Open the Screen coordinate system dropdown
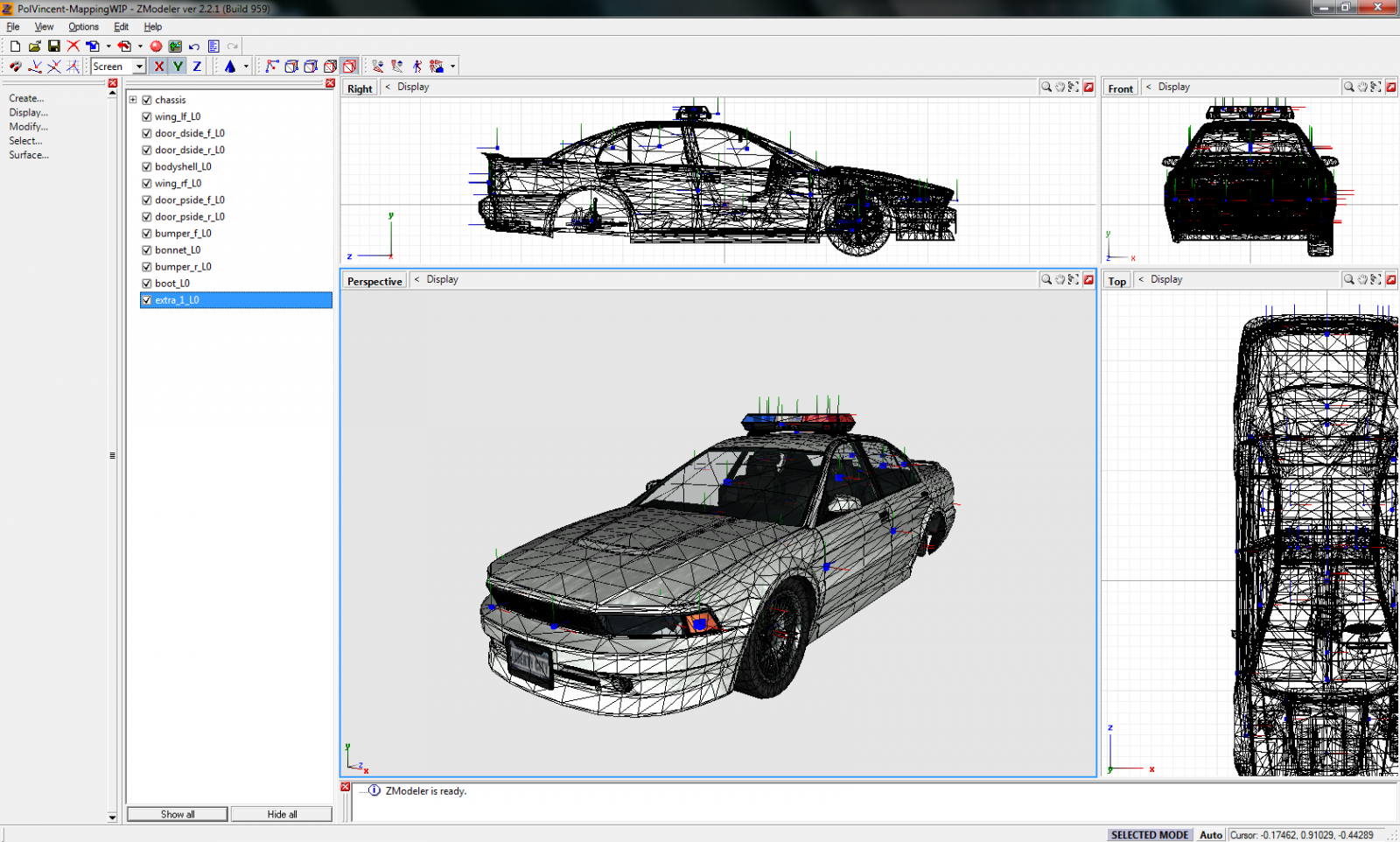Screen dimensions: 1400x842 (138, 67)
